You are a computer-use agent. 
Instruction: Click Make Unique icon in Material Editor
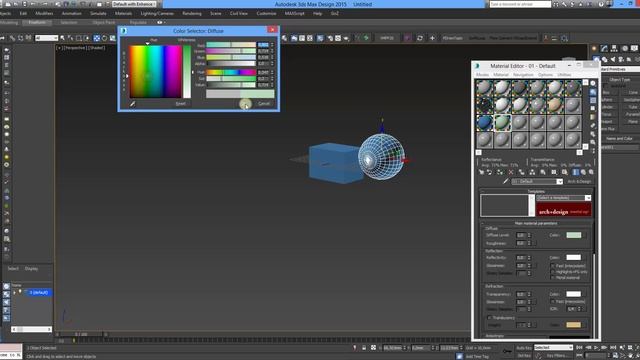click(x=532, y=172)
